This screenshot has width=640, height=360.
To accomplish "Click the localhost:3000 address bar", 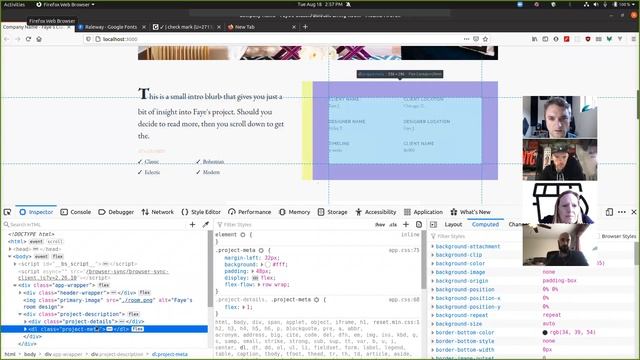I will (278, 39).
